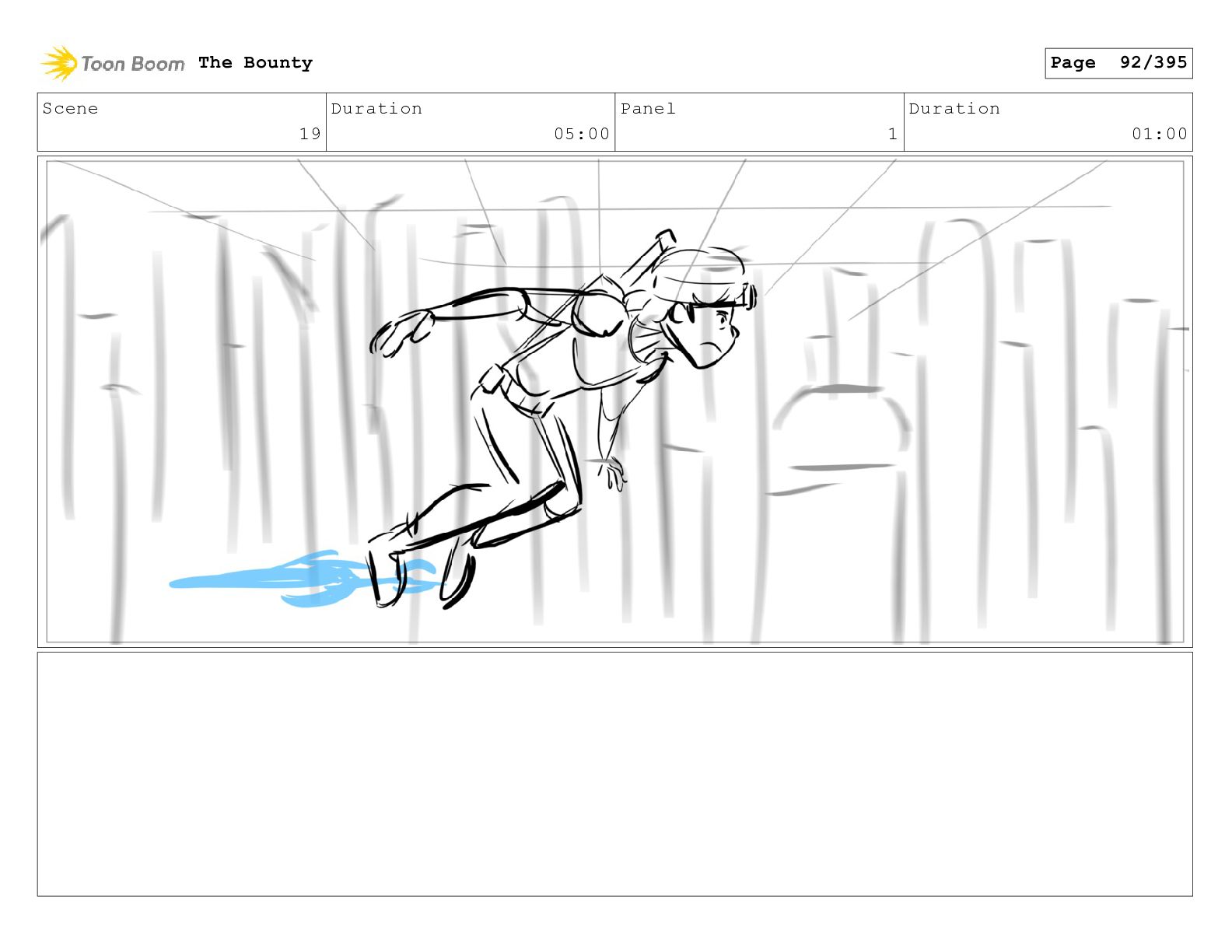Click the 'Page 92/395' box
This screenshot has height=952, width=1232.
point(1118,63)
